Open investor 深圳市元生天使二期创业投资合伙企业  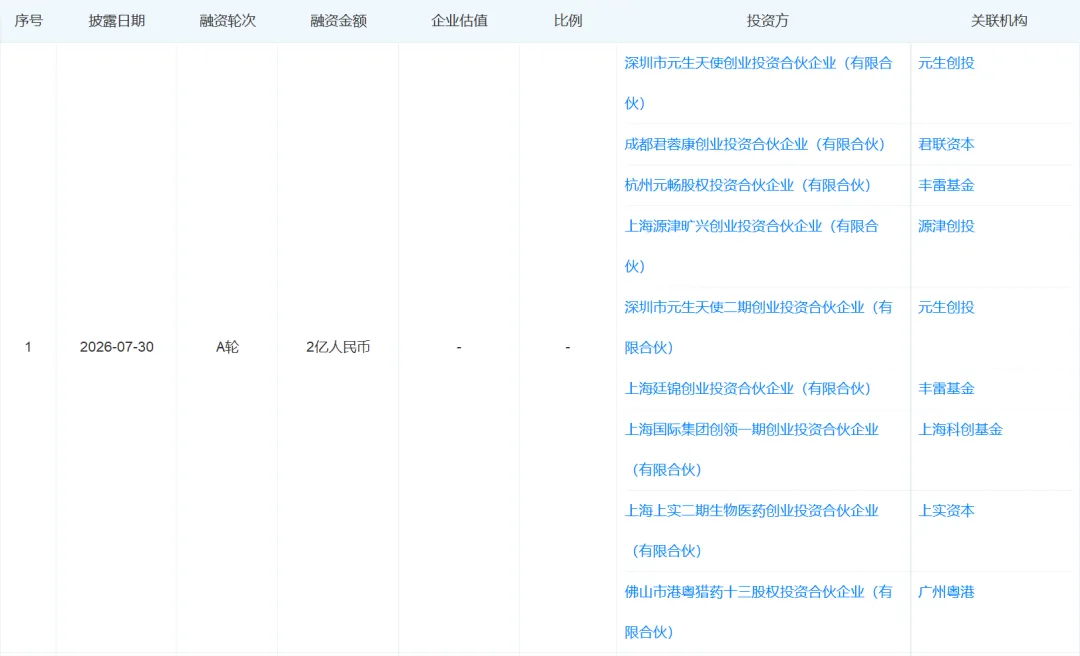[758, 327]
